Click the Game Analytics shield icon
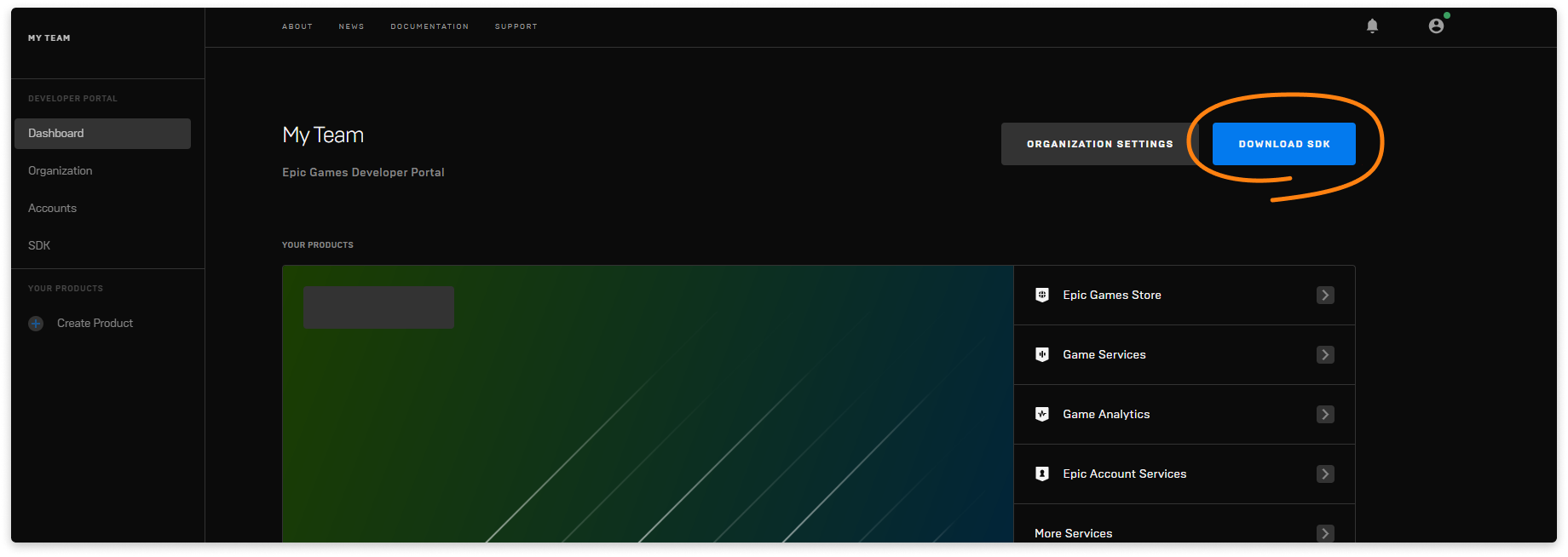The image size is (1568, 557). click(1041, 414)
